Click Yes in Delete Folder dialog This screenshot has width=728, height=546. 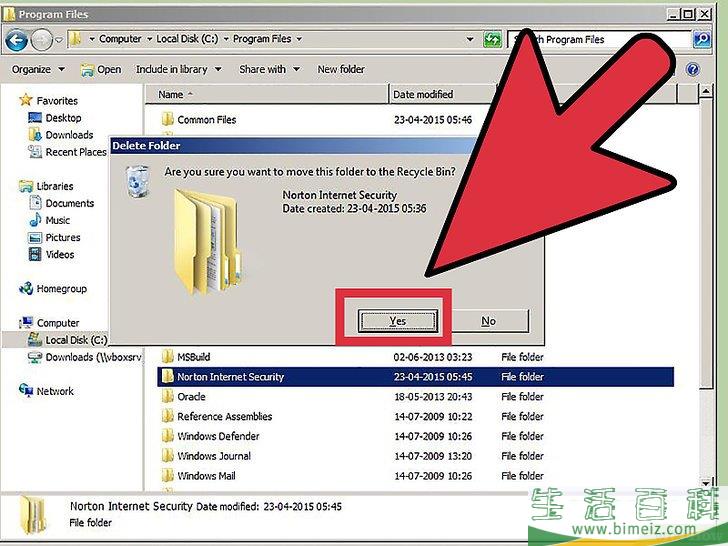[397, 321]
